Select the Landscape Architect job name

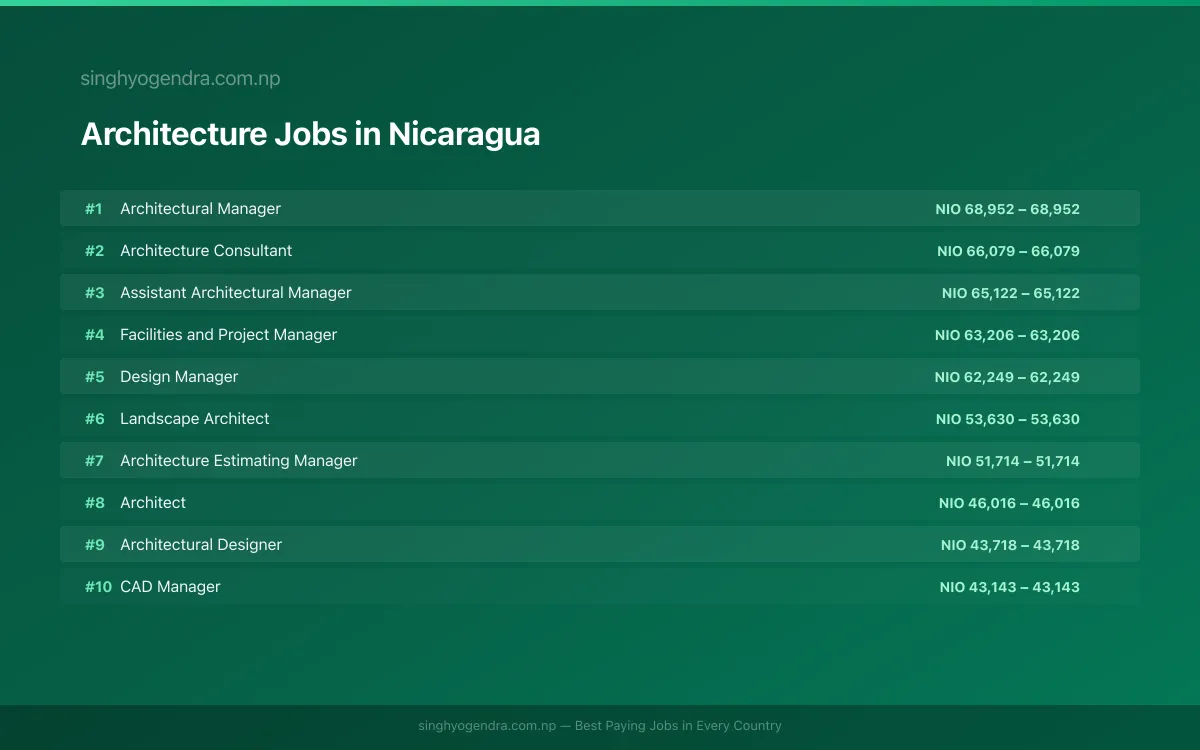pyautogui.click(x=195, y=419)
